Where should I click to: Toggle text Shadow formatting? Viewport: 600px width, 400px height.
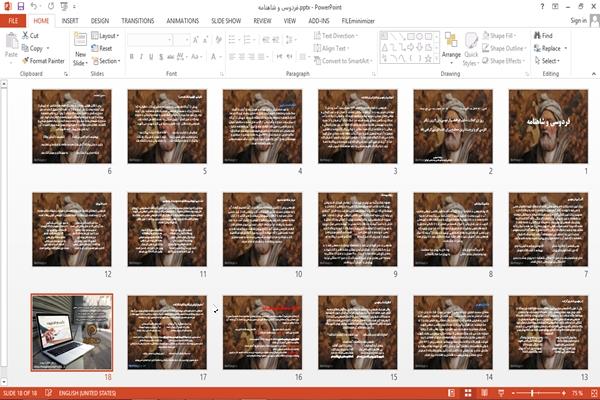(x=161, y=57)
